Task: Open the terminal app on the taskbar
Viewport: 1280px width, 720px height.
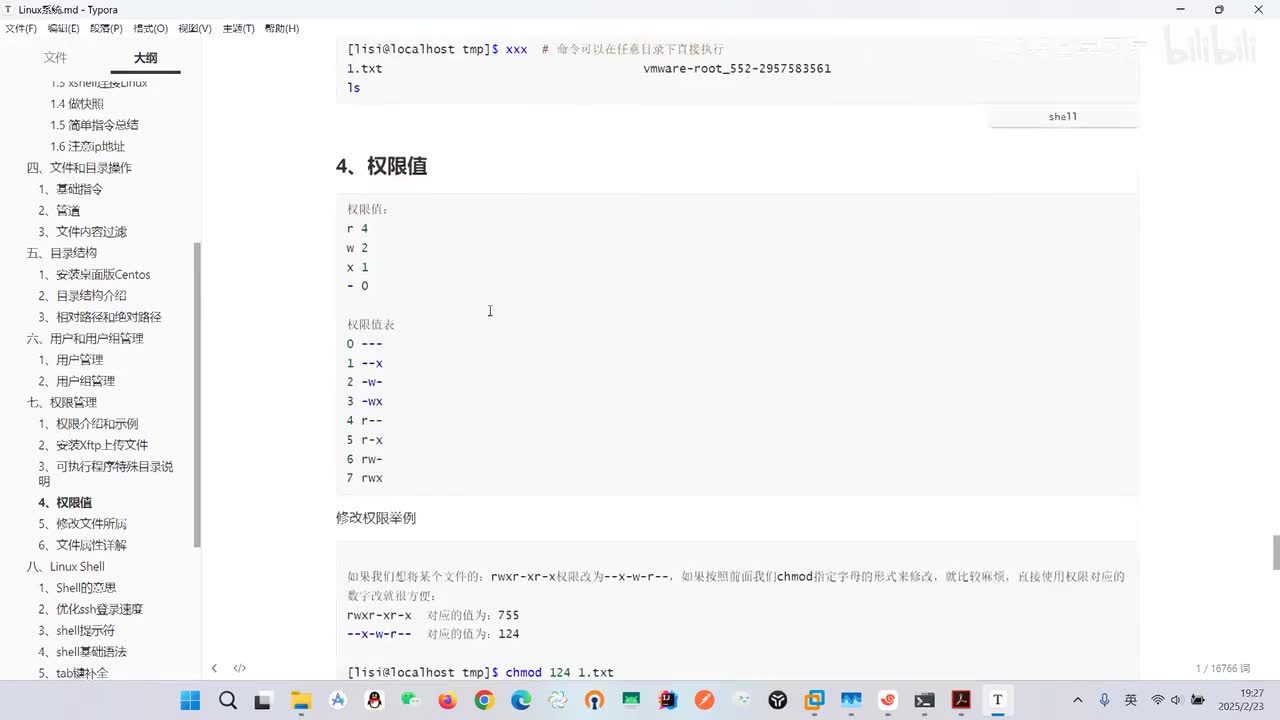Action: point(925,700)
